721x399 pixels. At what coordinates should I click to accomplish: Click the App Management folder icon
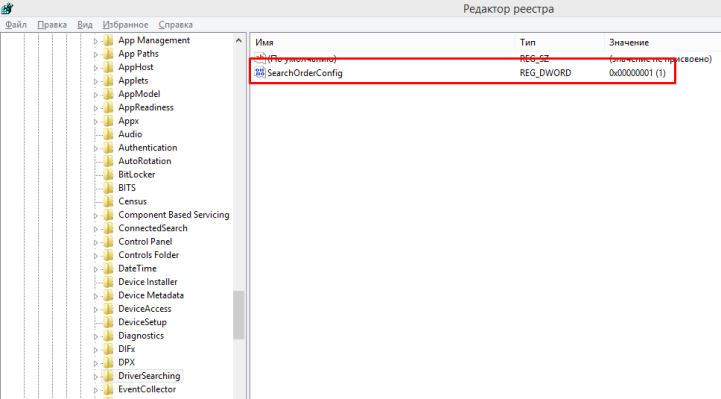click(108, 40)
